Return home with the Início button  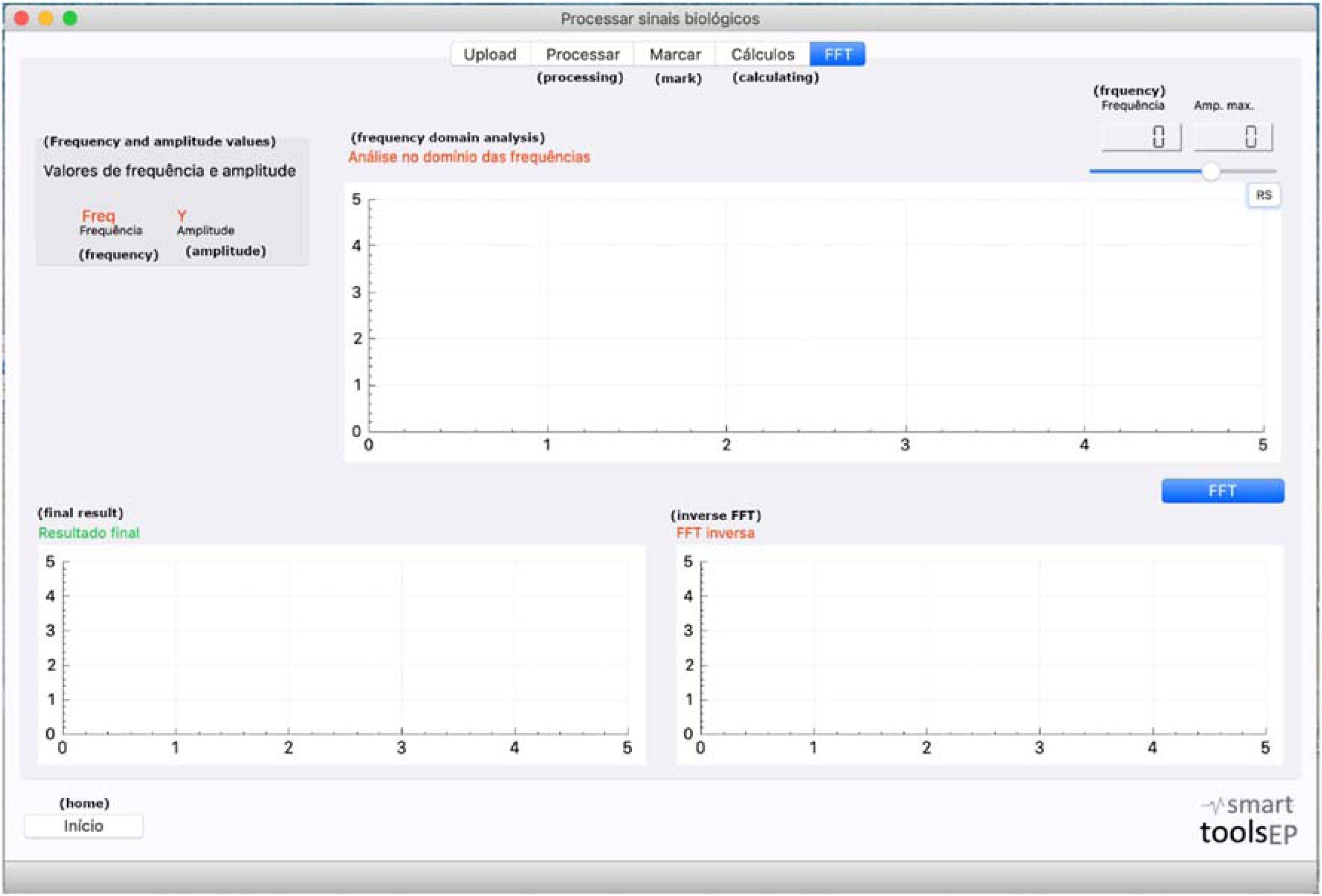click(x=83, y=826)
